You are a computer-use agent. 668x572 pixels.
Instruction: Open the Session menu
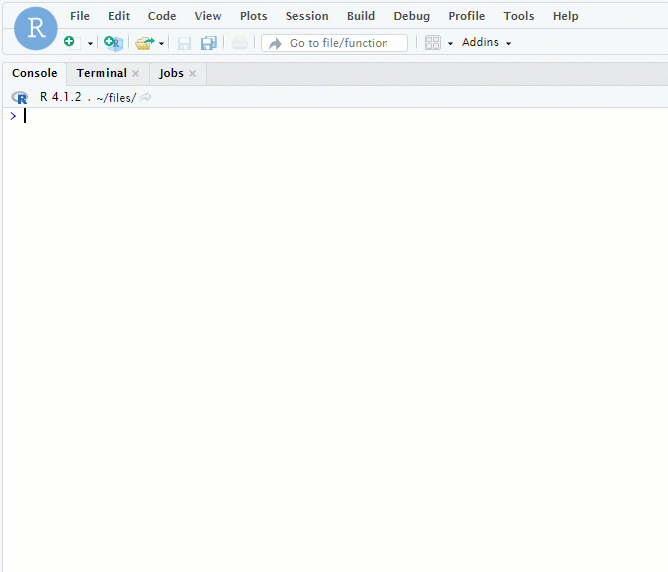point(306,16)
